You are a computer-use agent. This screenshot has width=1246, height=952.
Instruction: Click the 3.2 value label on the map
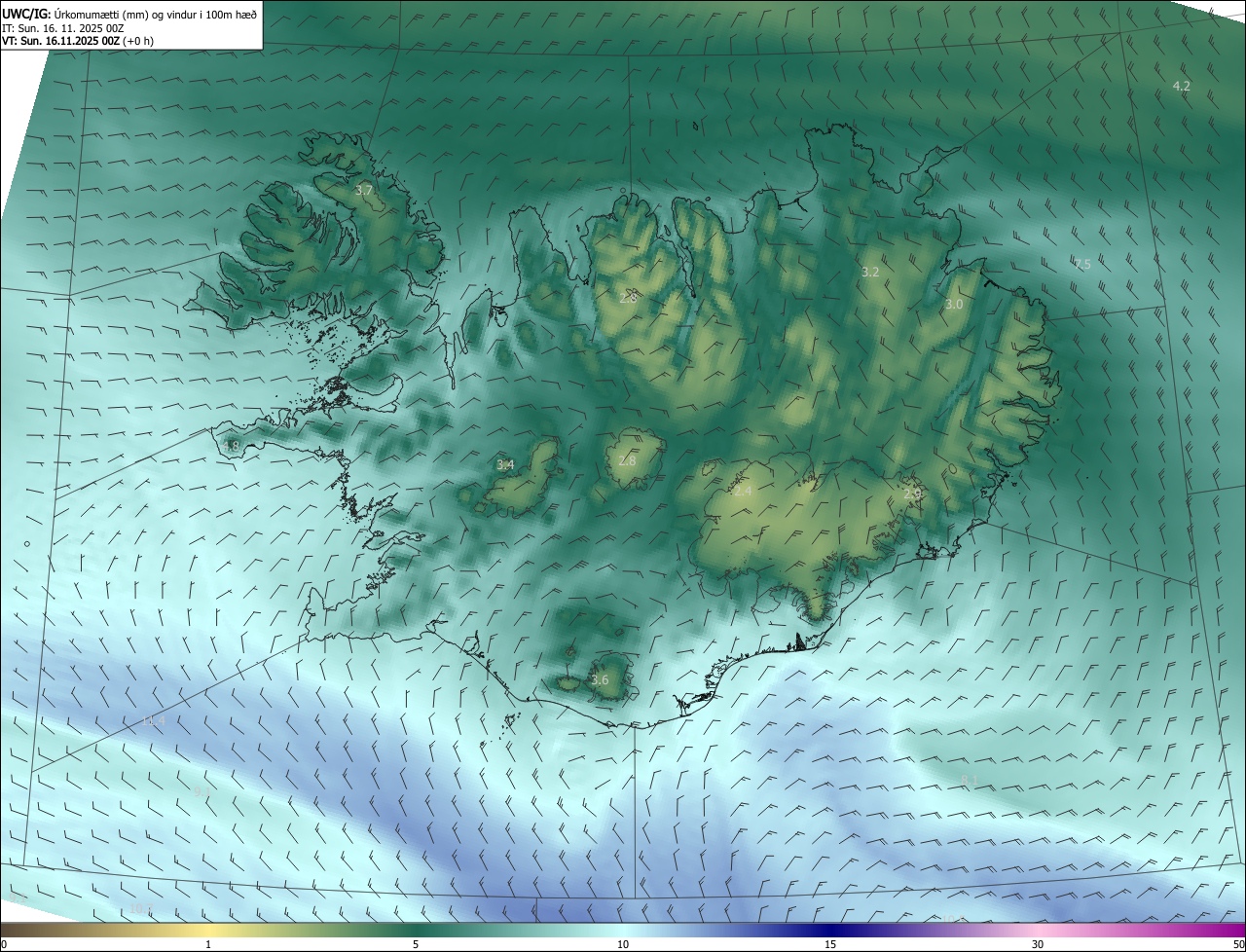click(870, 273)
